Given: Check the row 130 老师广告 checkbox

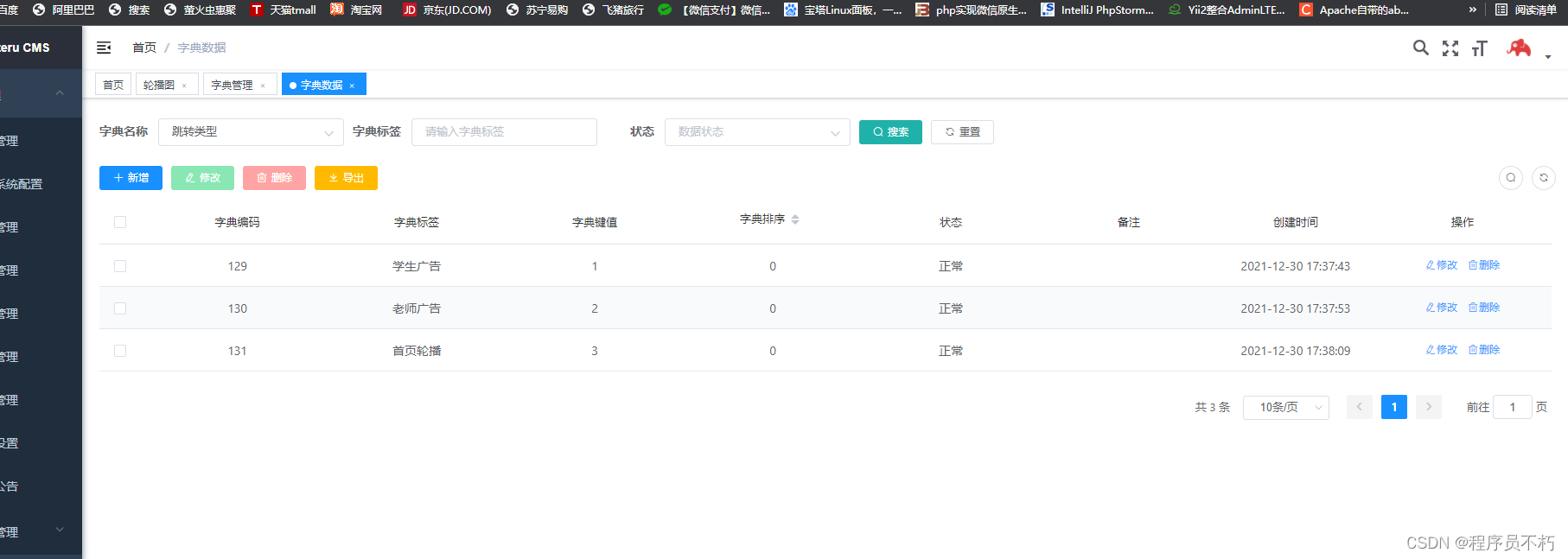Looking at the screenshot, I should click(120, 308).
